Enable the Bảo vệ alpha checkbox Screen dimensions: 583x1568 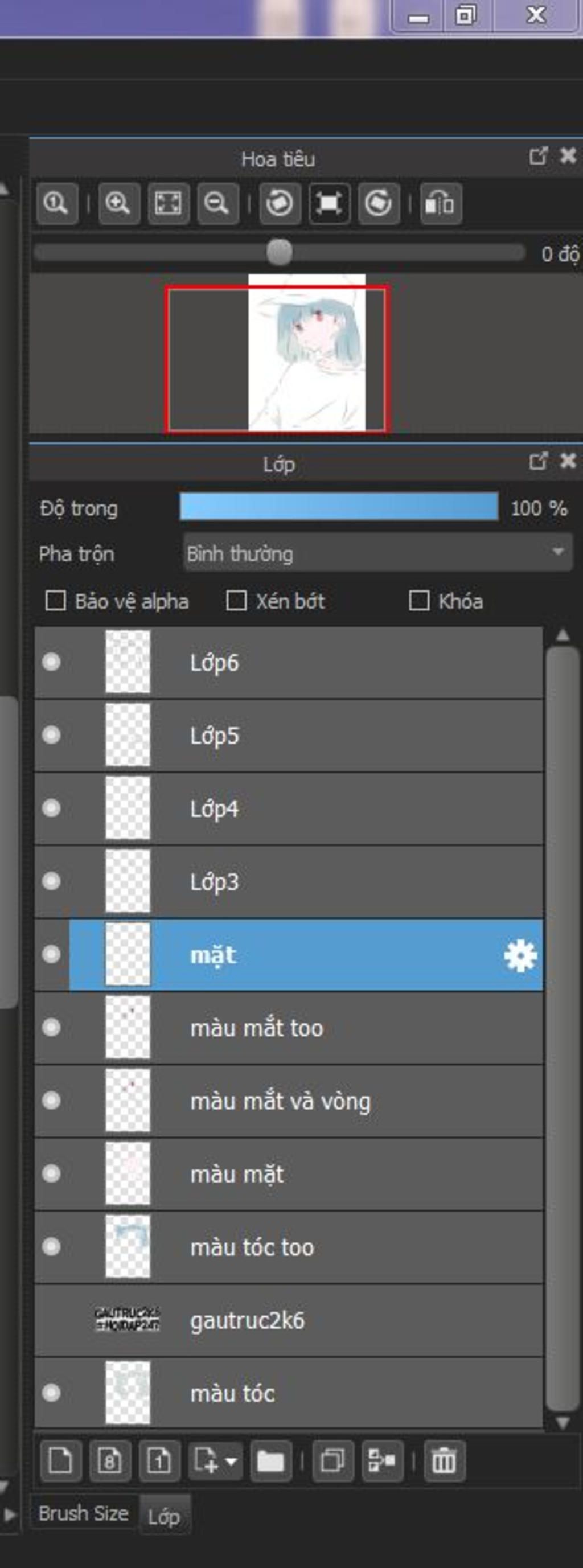coord(56,601)
